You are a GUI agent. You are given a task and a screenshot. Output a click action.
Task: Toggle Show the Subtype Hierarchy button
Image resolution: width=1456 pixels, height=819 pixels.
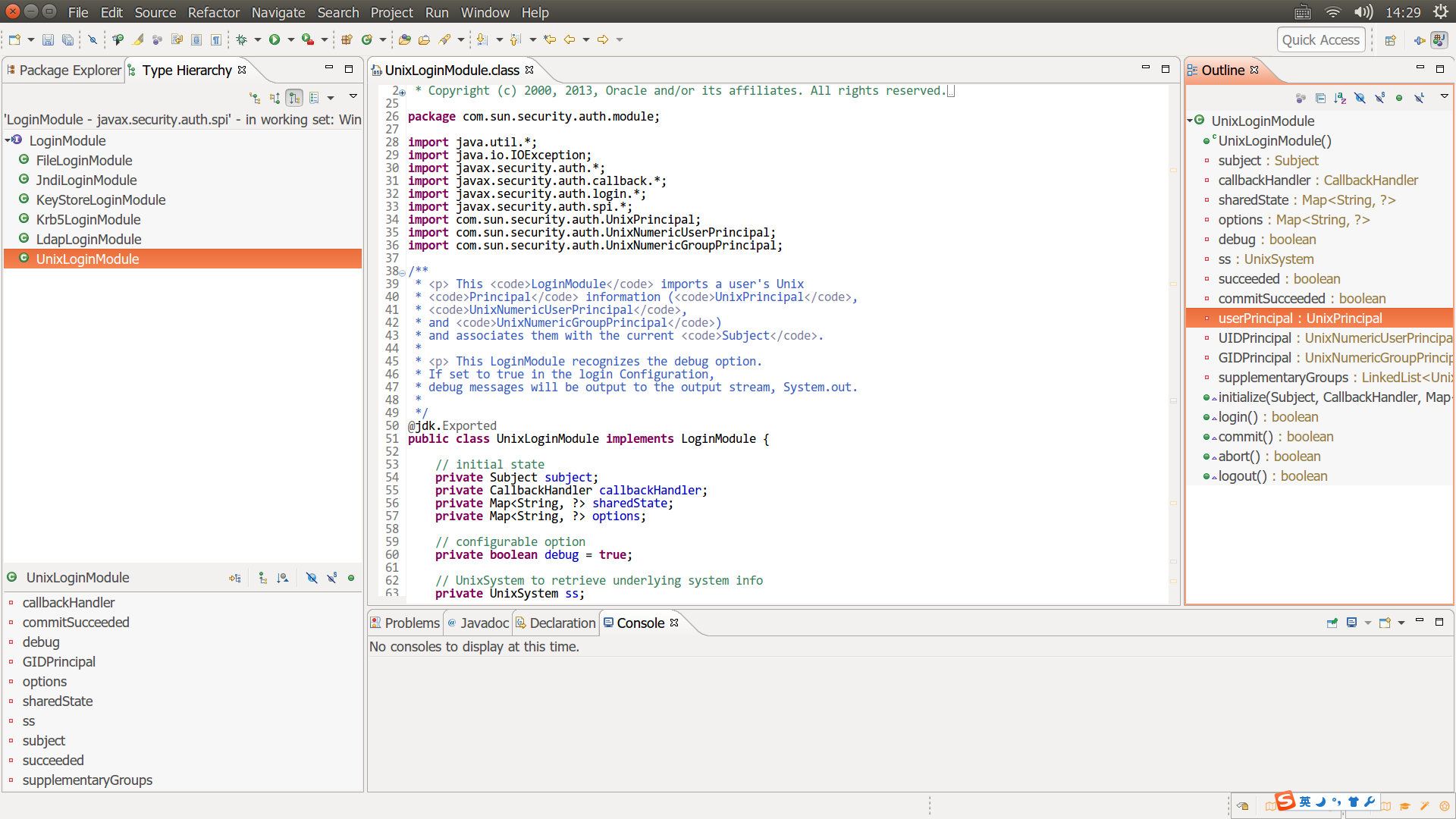click(294, 98)
